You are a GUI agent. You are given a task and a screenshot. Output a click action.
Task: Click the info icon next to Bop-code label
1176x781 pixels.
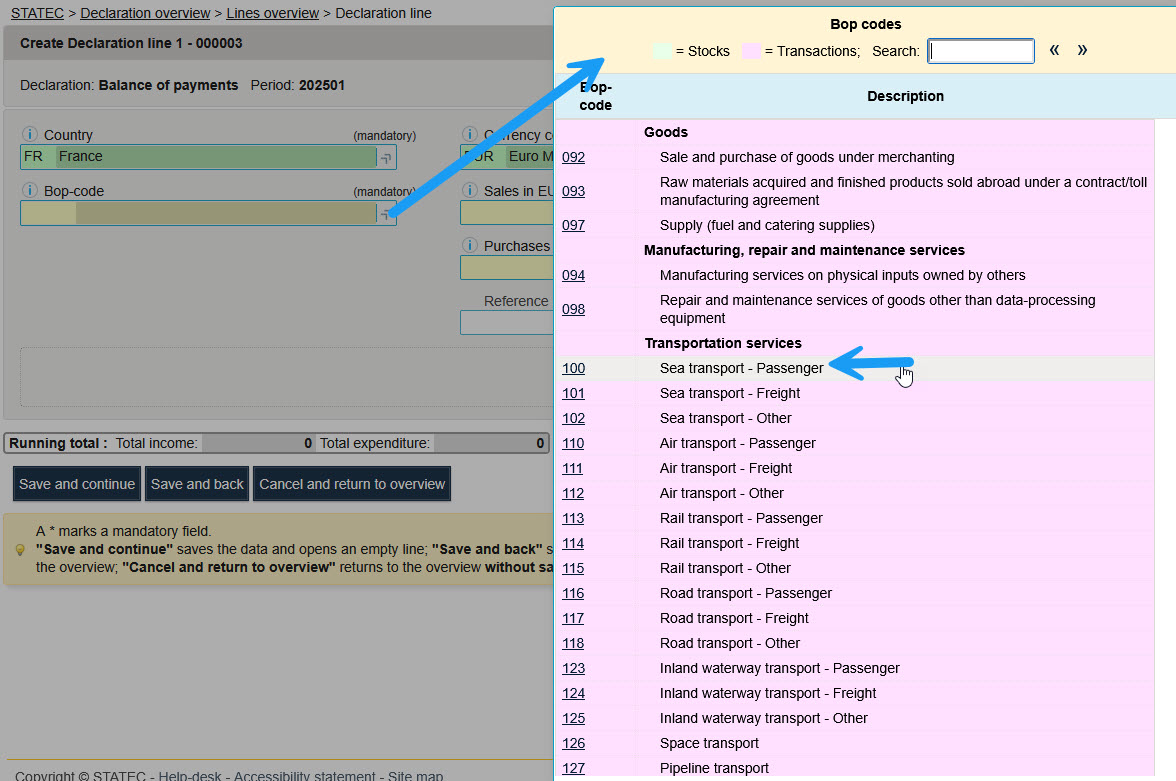[x=29, y=191]
